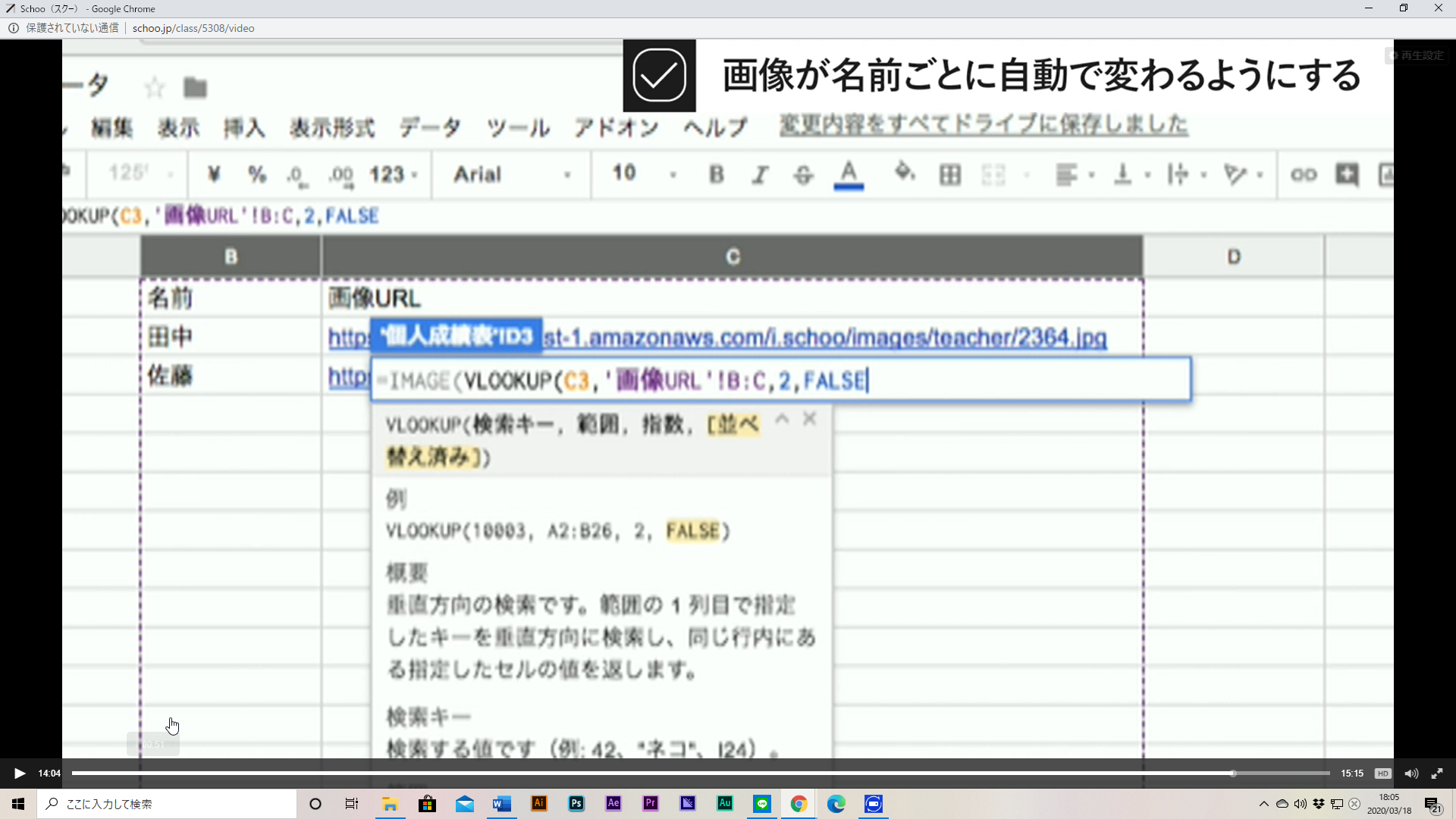Switch to Chrome on the taskbar
This screenshot has height=819, width=1456.
point(799,804)
